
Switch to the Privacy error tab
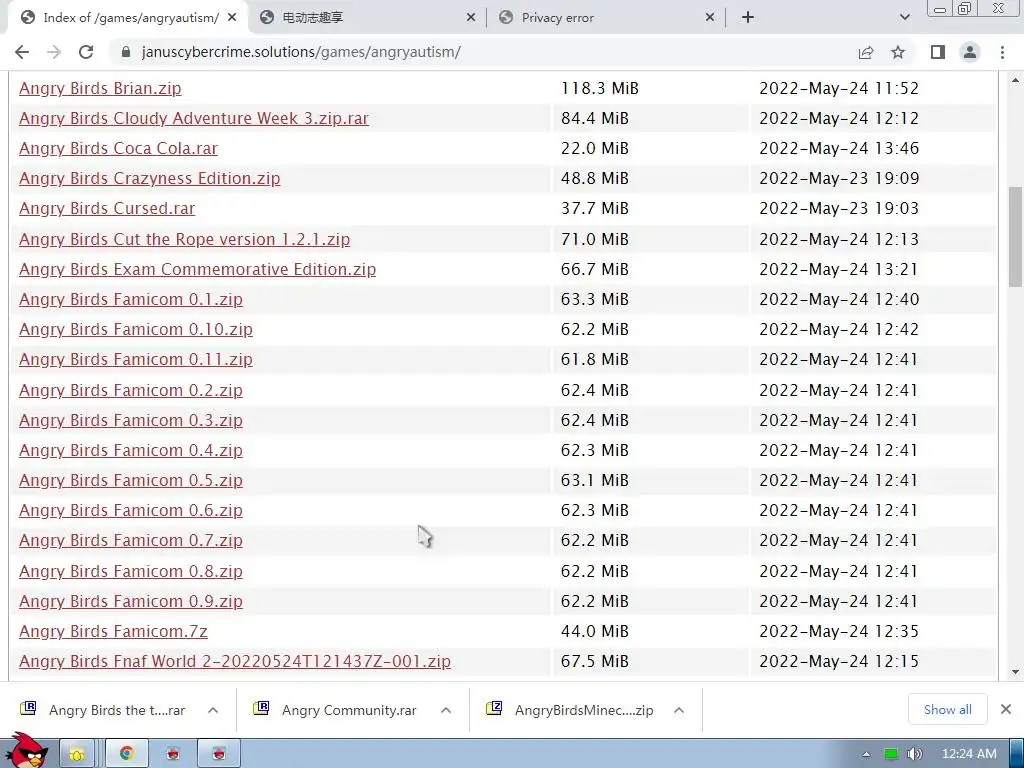pos(607,18)
